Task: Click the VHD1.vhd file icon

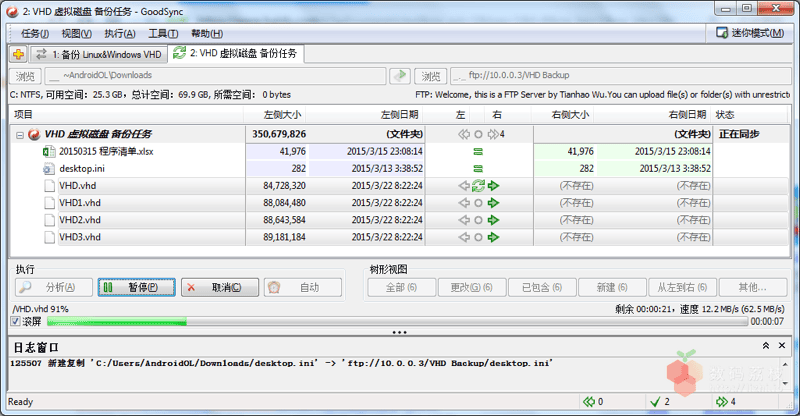Action: click(49, 203)
